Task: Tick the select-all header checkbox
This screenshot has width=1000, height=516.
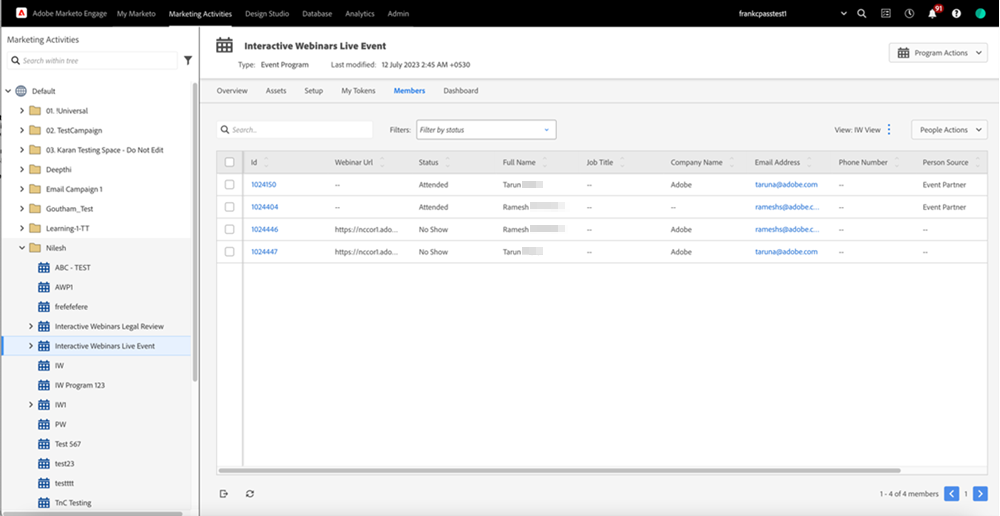Action: tap(230, 163)
